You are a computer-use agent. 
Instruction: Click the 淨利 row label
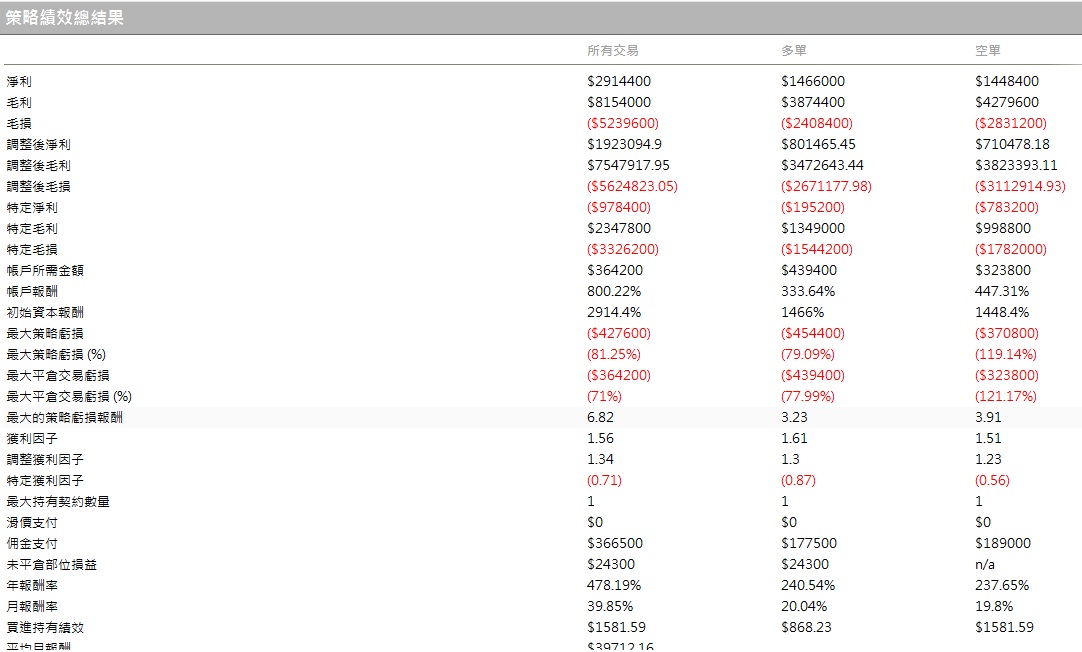tap(19, 81)
